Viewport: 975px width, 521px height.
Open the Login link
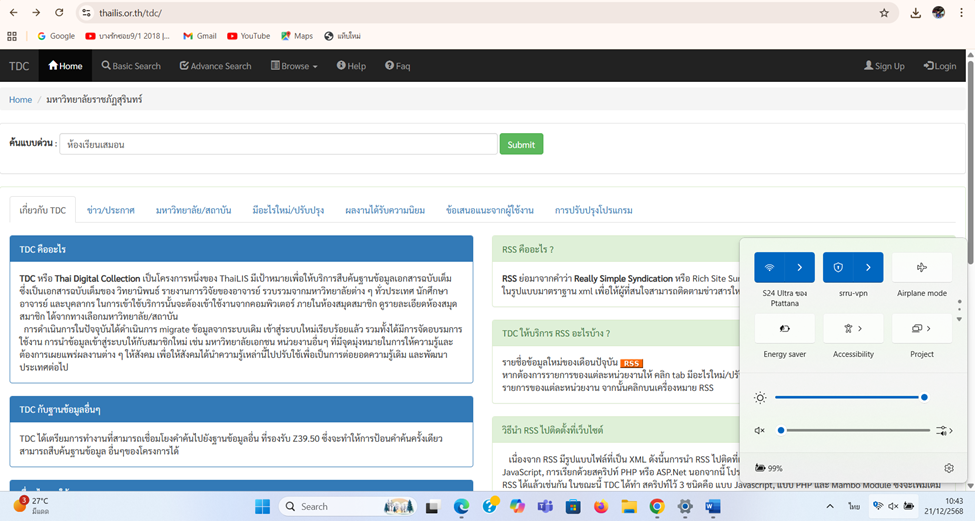pos(940,66)
